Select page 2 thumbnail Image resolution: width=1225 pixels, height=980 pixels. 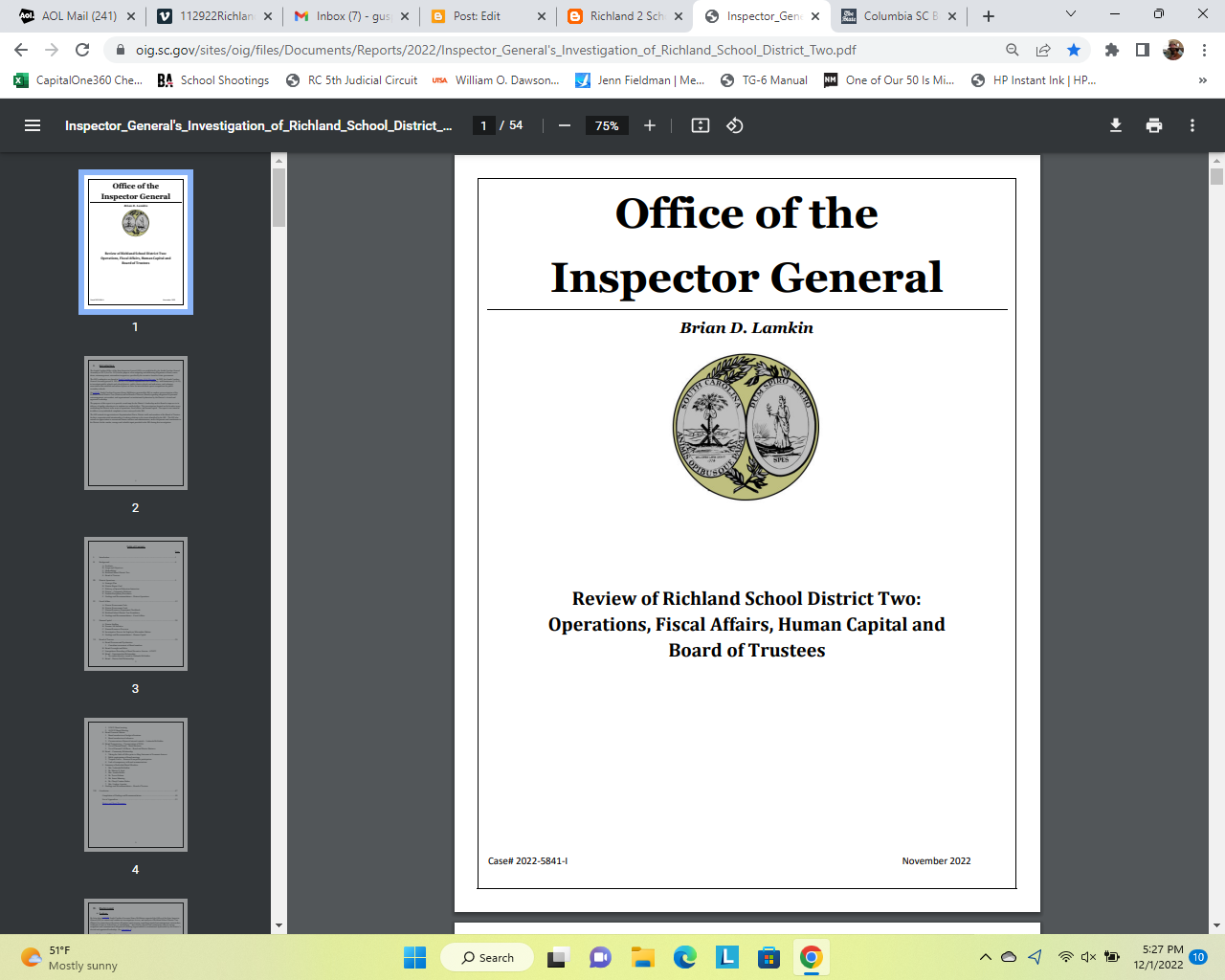(x=136, y=423)
